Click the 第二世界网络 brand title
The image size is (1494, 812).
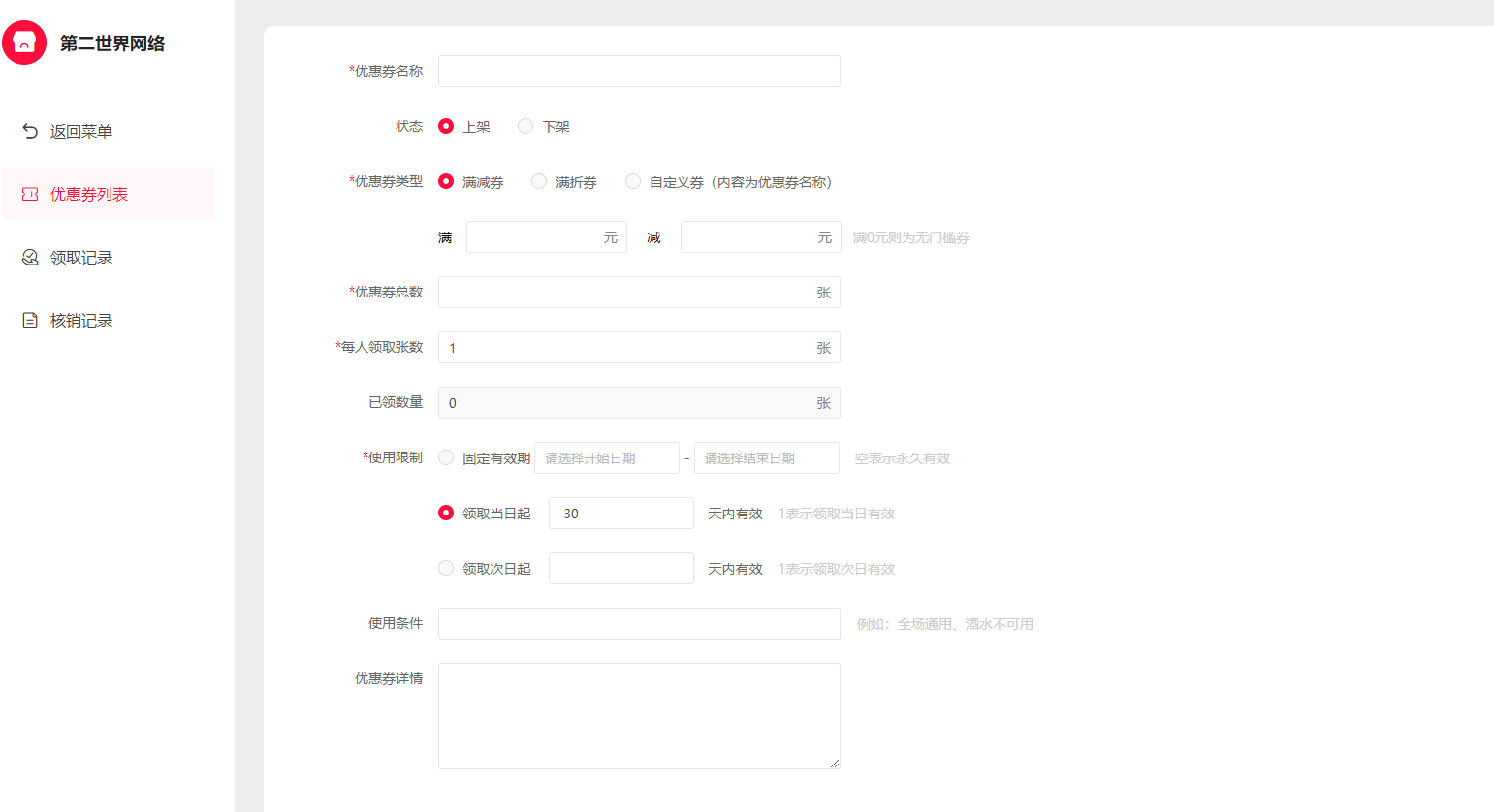point(112,44)
